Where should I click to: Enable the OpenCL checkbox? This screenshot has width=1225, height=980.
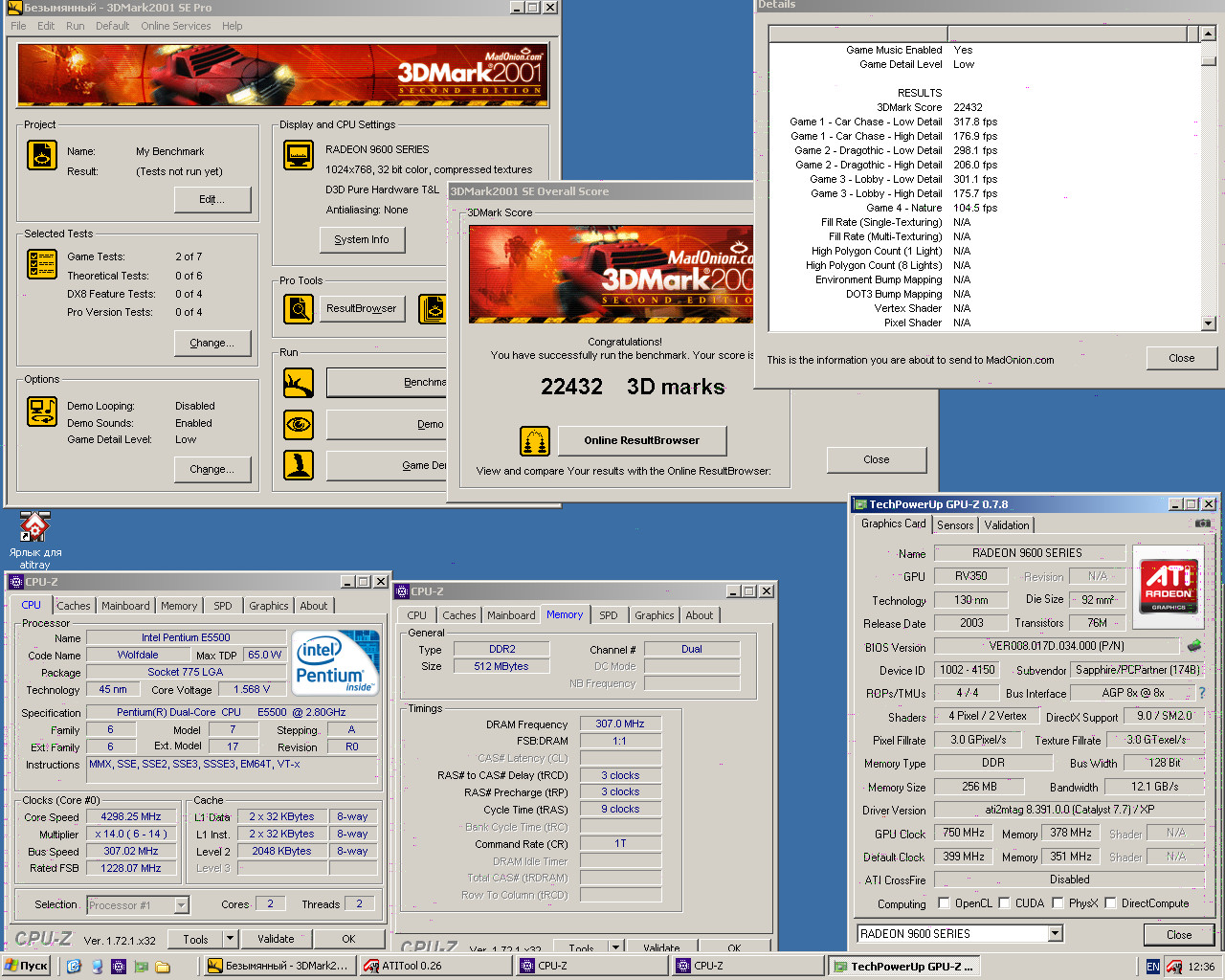[945, 902]
